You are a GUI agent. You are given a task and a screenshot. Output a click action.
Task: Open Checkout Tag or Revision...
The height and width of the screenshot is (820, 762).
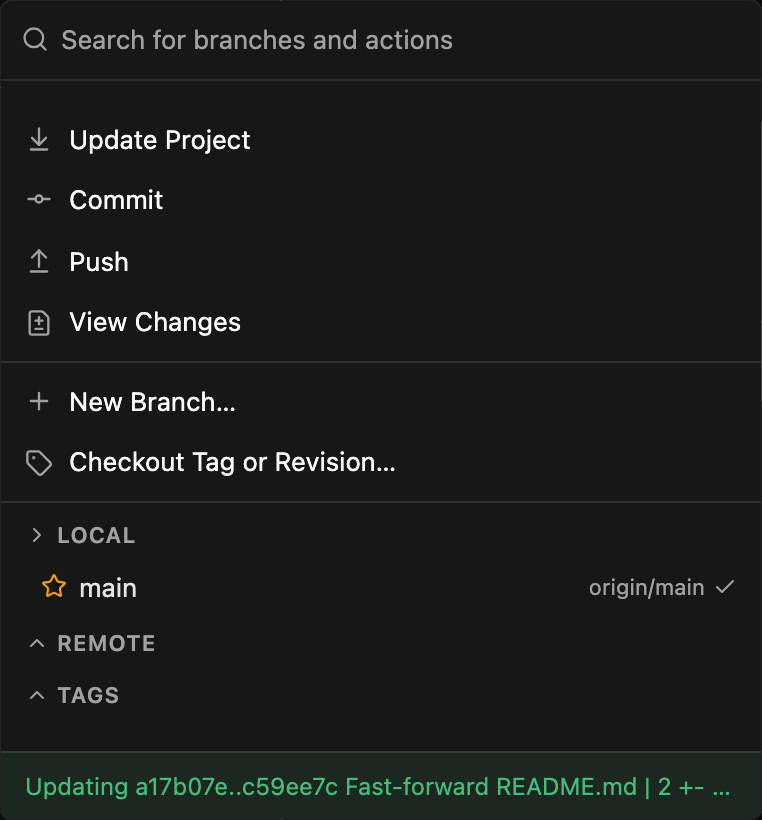pyautogui.click(x=381, y=462)
